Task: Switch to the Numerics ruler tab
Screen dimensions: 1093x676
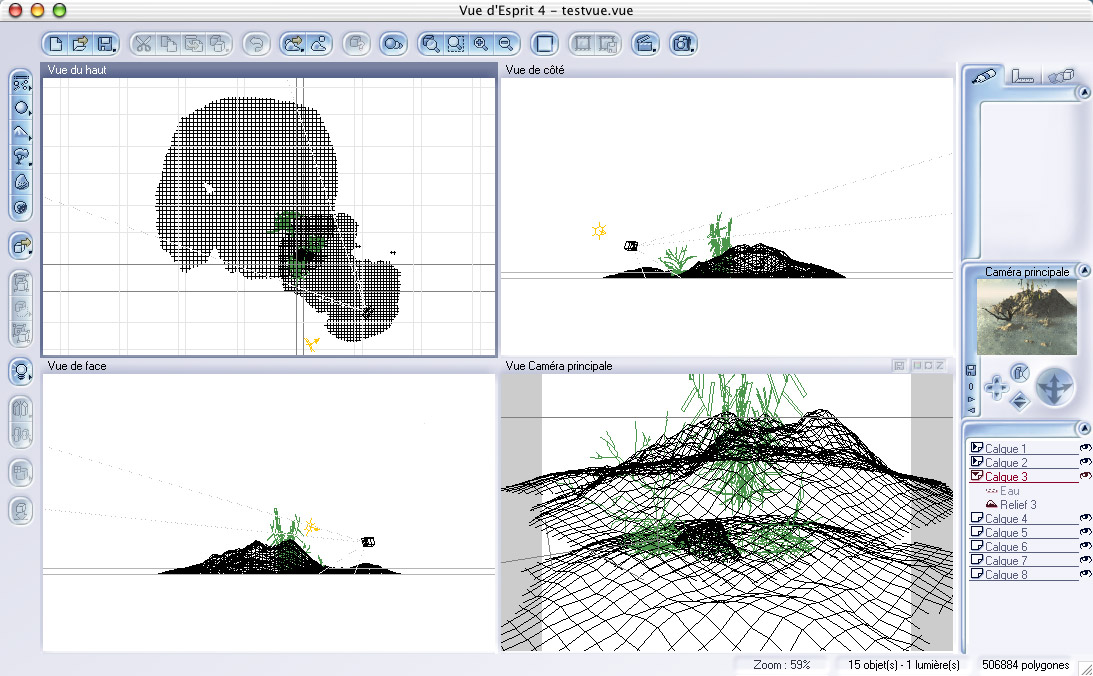Action: coord(1022,76)
